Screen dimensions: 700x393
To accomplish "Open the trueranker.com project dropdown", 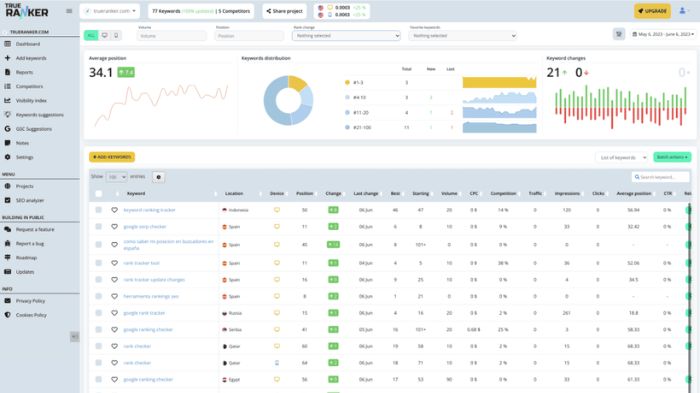I will (x=109, y=11).
